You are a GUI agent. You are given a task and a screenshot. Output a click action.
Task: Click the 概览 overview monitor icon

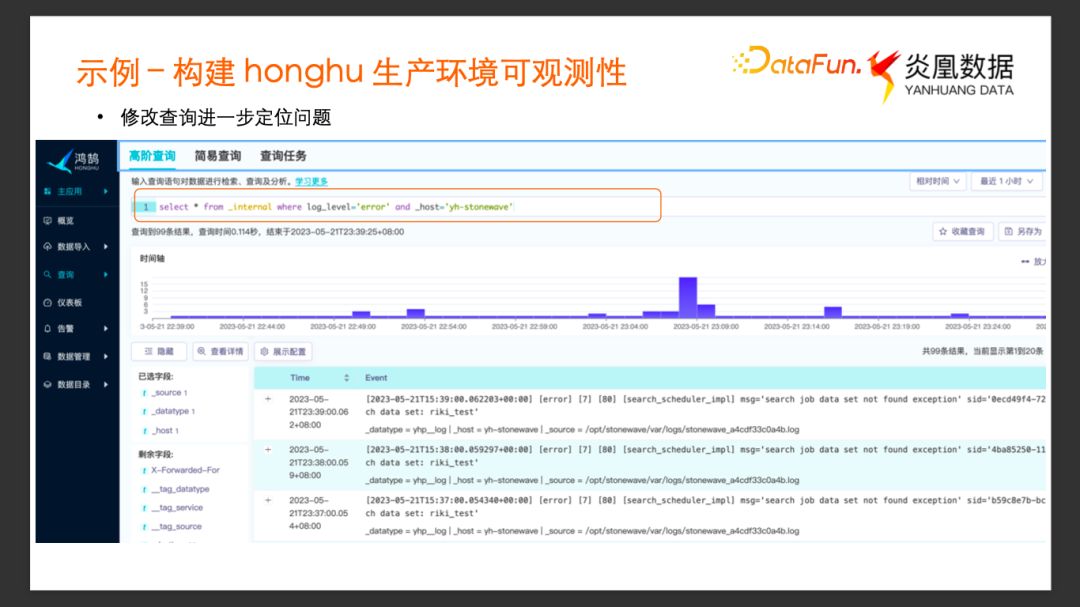48,221
